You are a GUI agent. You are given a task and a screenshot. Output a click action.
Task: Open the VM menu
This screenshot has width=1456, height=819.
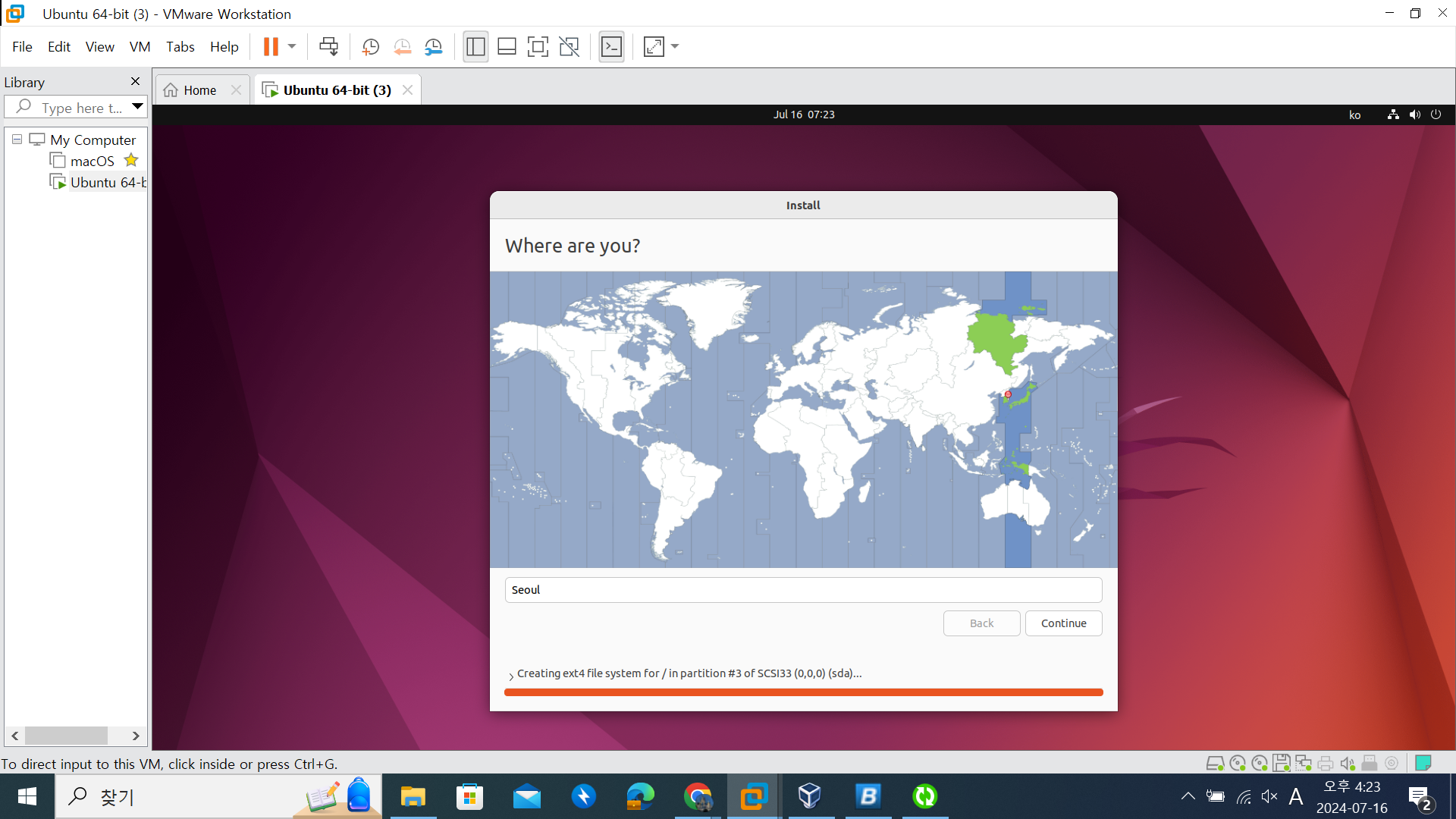tap(140, 47)
